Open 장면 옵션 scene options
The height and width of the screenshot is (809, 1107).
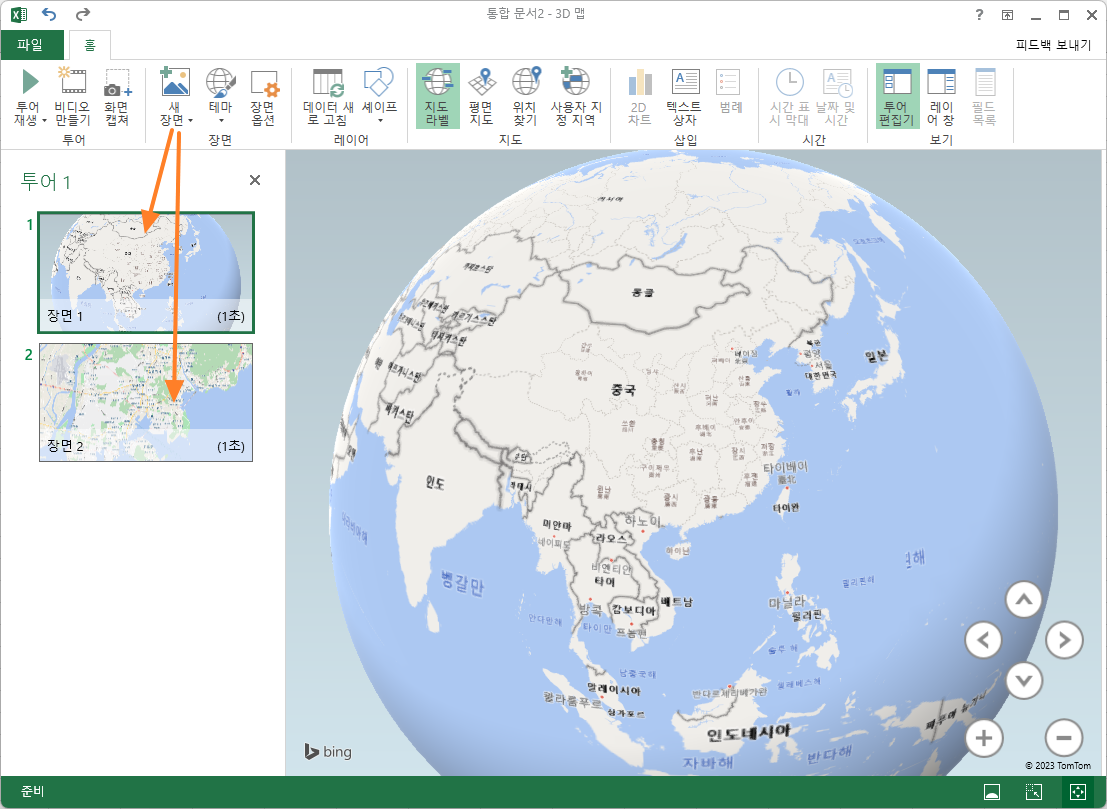(263, 97)
